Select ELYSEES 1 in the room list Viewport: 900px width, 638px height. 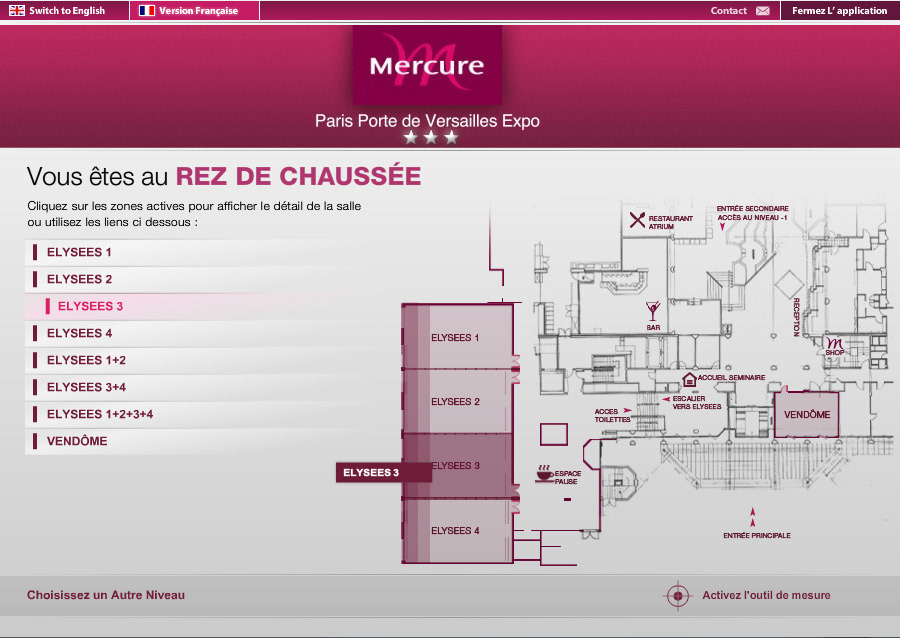point(195,252)
